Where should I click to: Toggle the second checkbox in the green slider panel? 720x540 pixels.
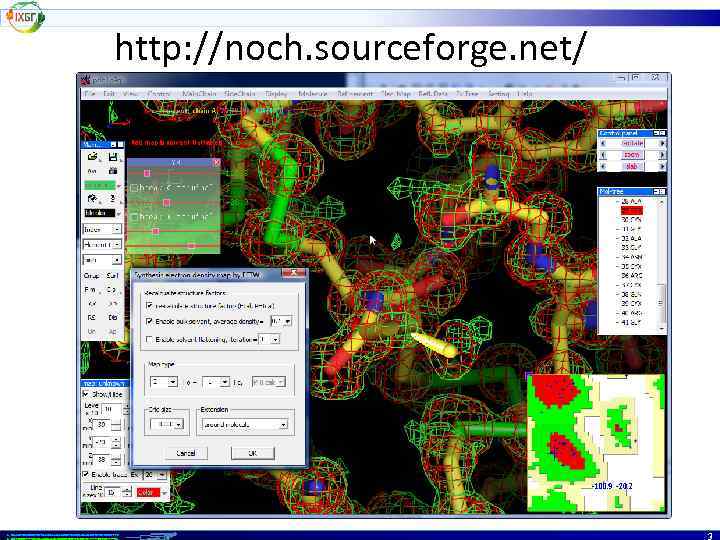(134, 217)
